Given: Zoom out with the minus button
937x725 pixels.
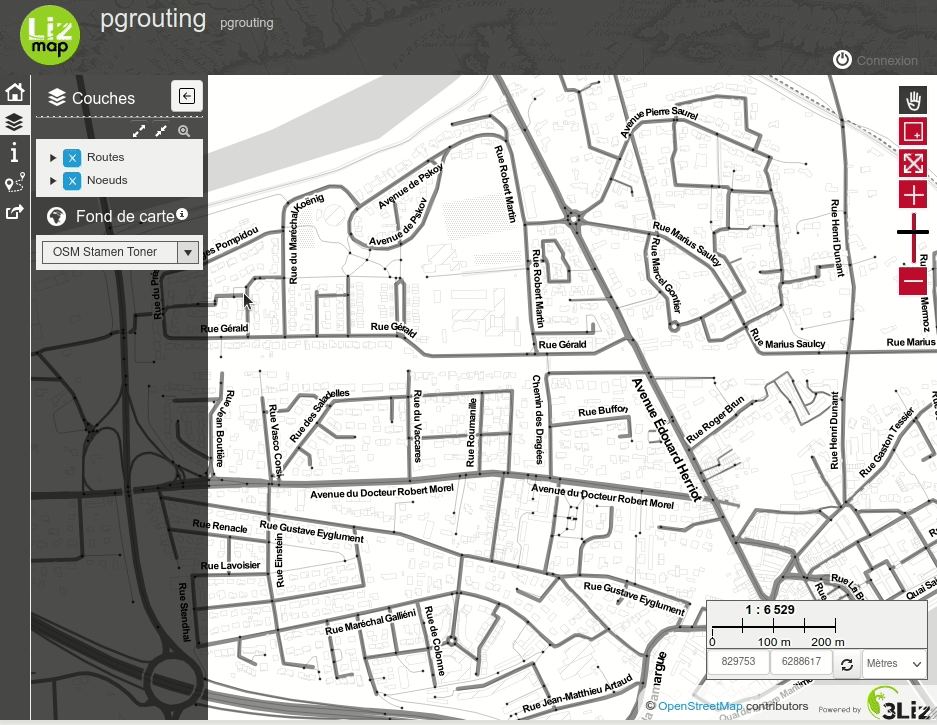Looking at the screenshot, I should click(912, 281).
